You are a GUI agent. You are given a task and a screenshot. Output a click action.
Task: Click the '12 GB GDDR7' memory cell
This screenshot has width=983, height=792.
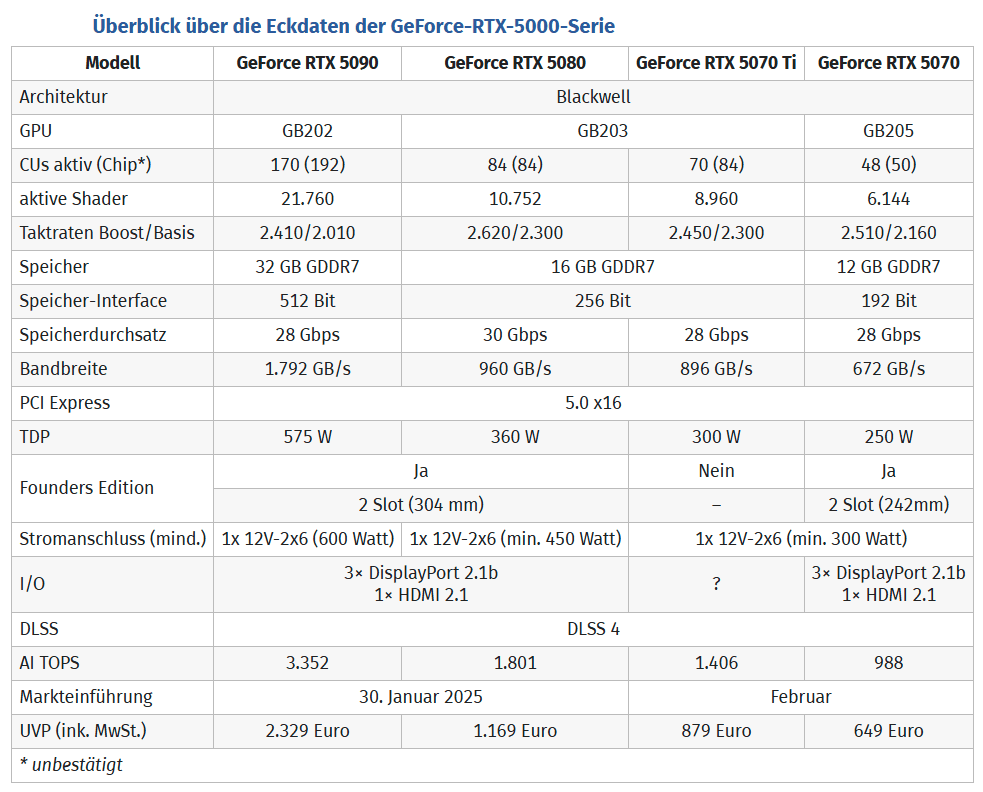888,267
